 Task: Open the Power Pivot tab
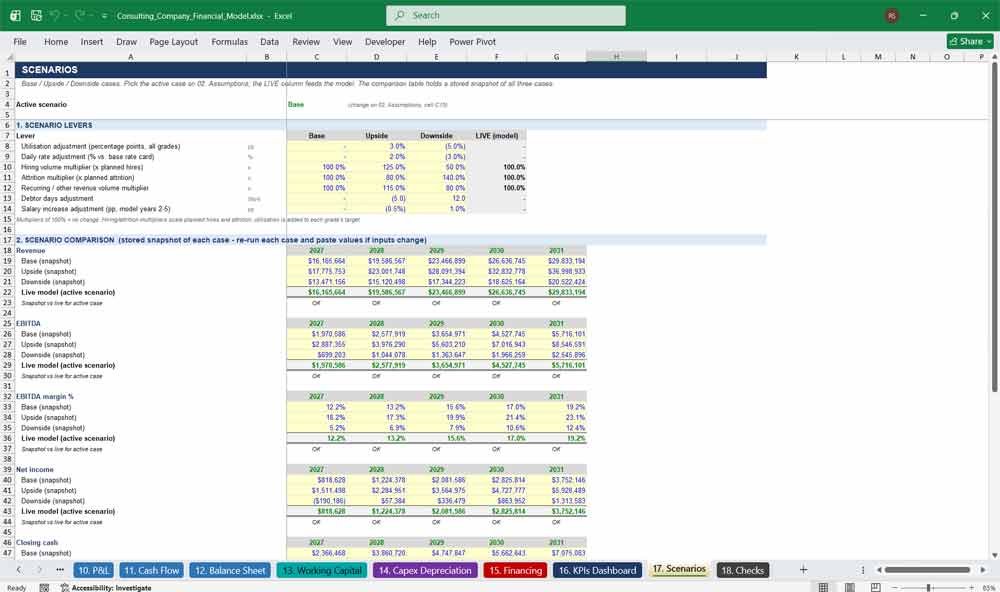[x=473, y=41]
